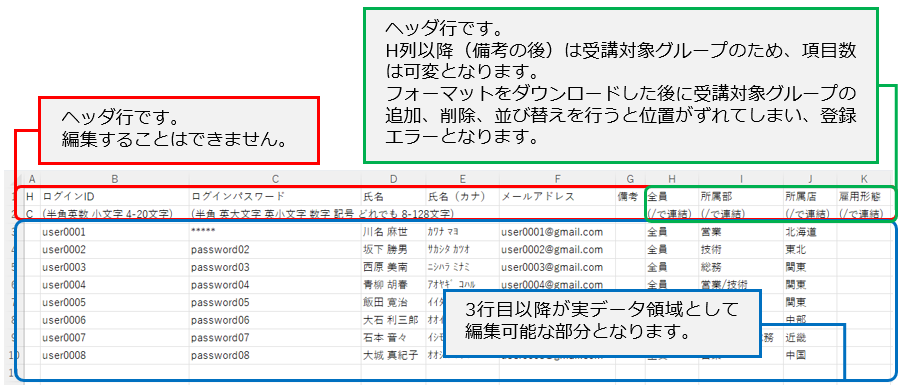
Task: Select the 全員 cell in the user0002 row
Action: click(671, 250)
